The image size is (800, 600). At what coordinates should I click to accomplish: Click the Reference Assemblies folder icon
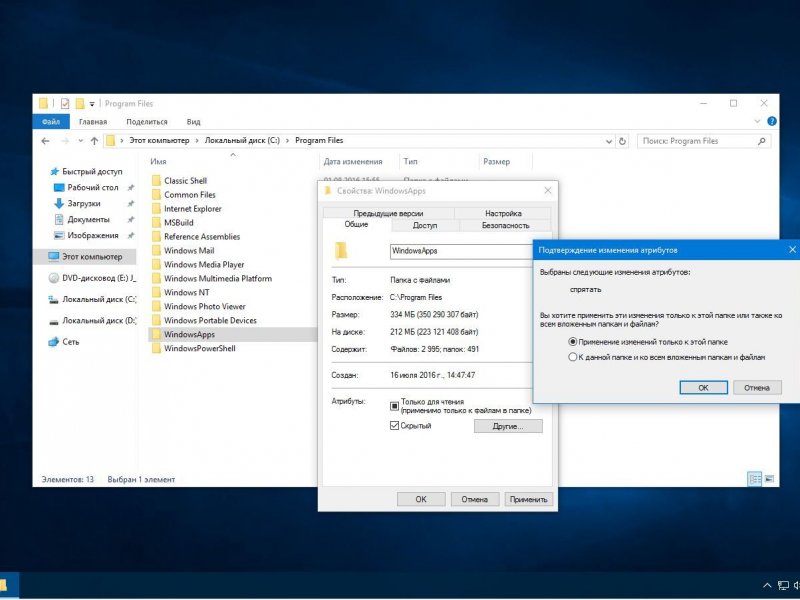(156, 237)
